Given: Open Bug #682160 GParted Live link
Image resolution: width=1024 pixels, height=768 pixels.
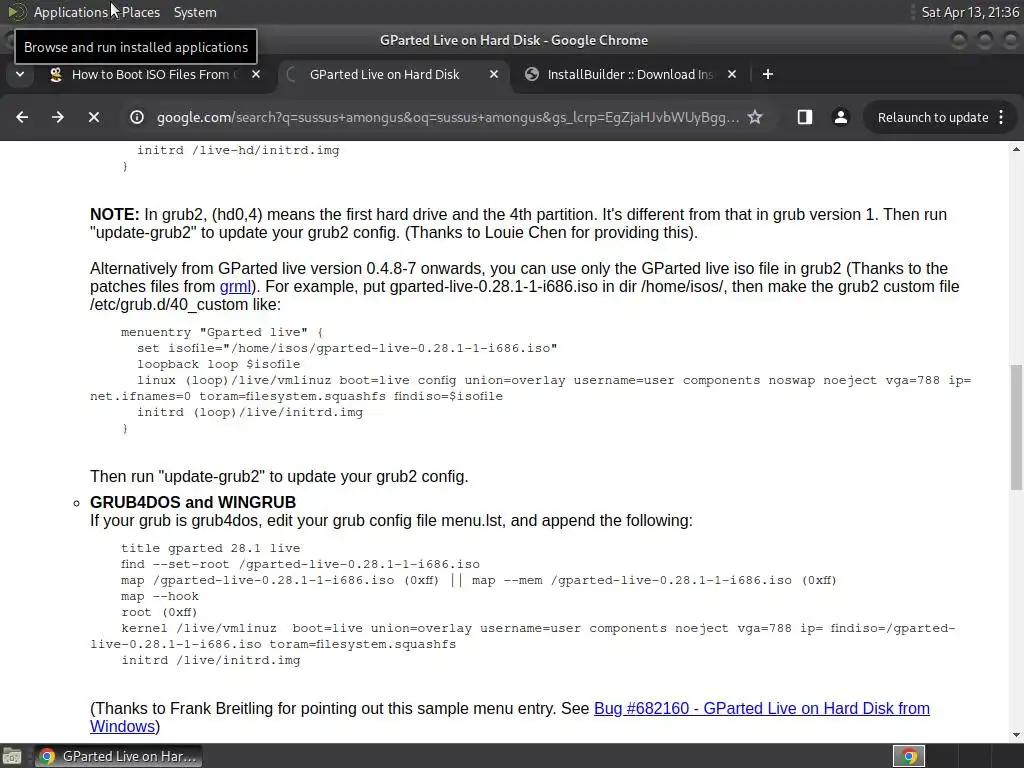Looking at the screenshot, I should click(509, 717).
